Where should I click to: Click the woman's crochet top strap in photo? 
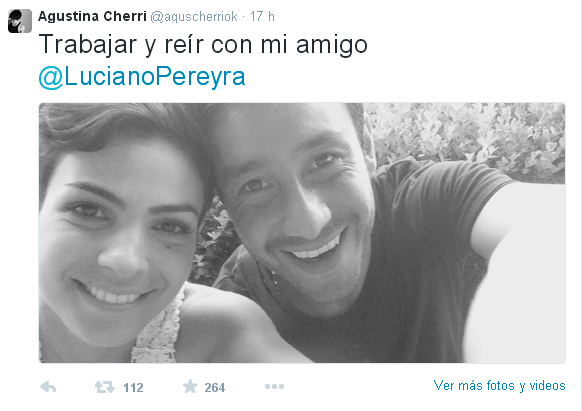pyautogui.click(x=160, y=330)
